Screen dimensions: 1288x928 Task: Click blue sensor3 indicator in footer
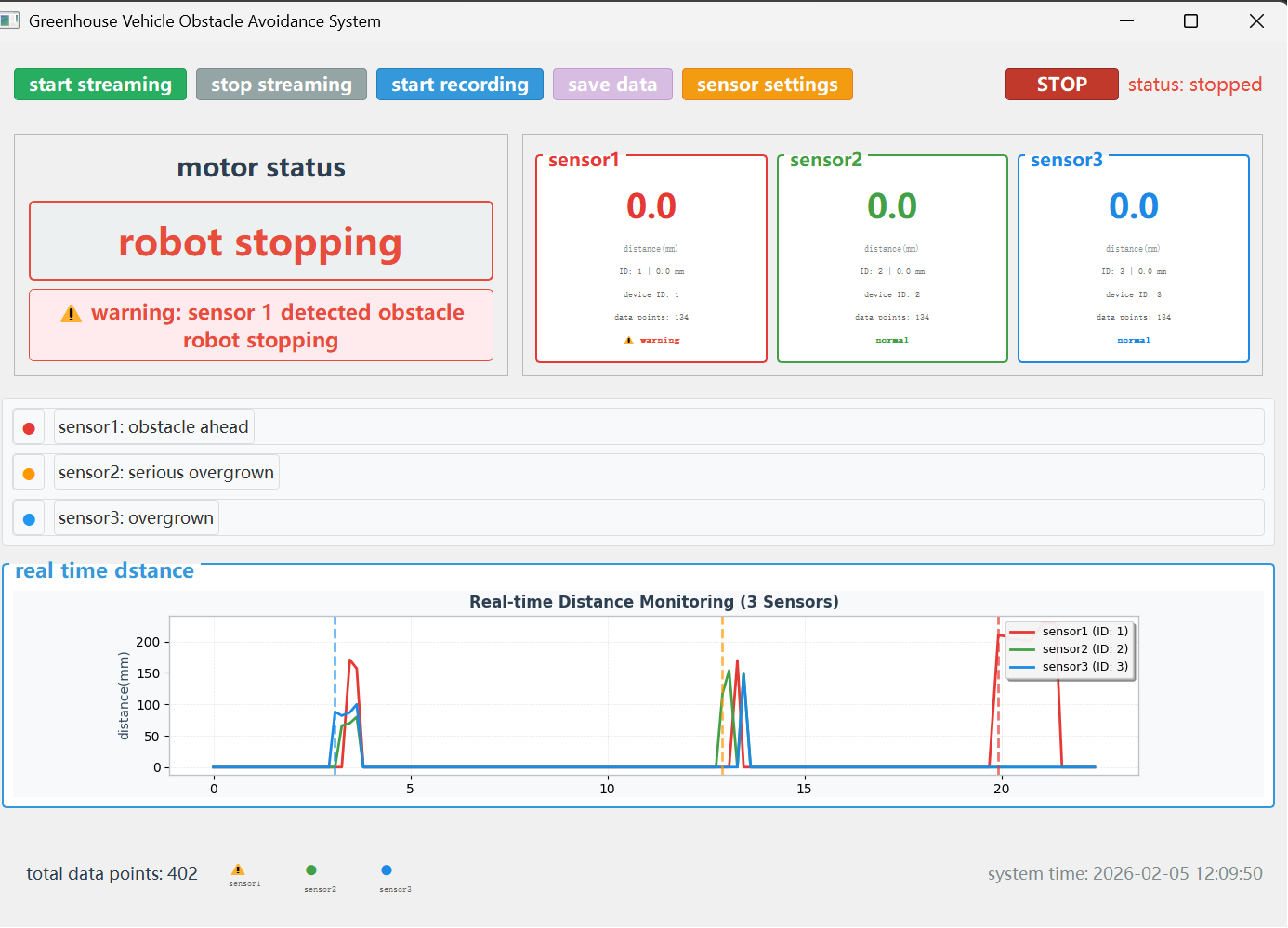tap(387, 870)
